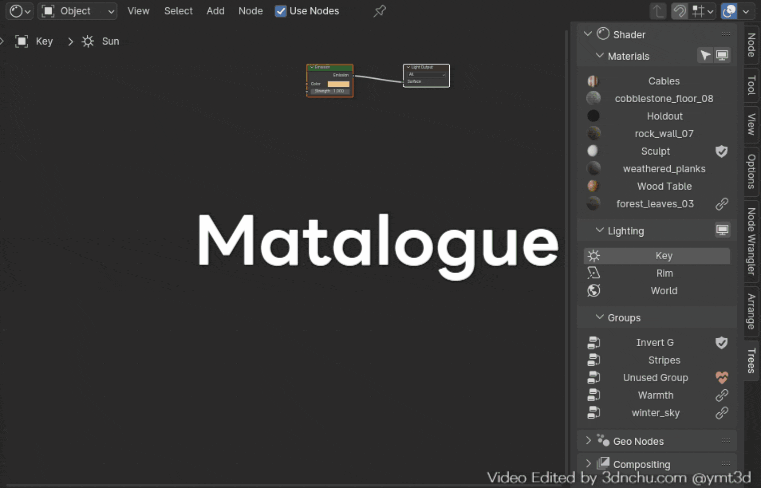The width and height of the screenshot is (761, 488).
Task: Expand the Geo Nodes panel
Action: 588,440
